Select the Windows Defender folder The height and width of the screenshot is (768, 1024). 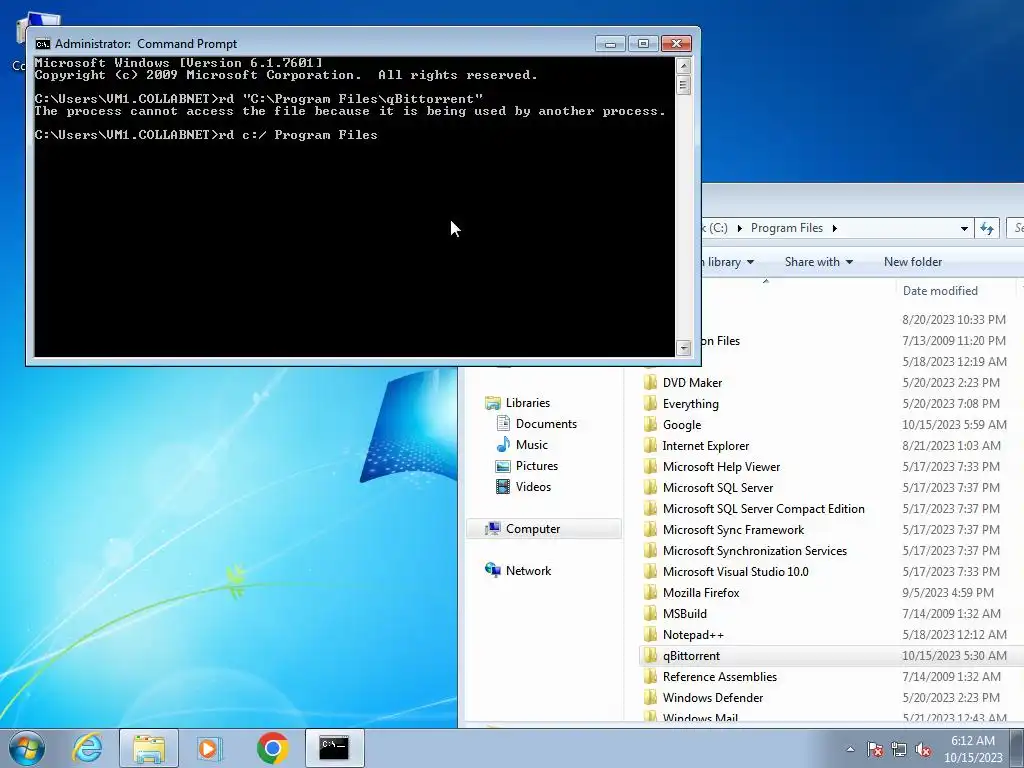[712, 697]
